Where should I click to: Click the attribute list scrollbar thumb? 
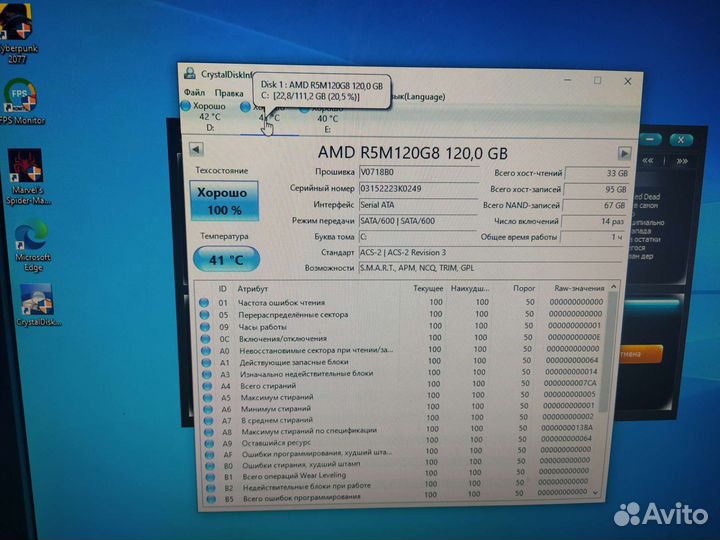tap(608, 354)
